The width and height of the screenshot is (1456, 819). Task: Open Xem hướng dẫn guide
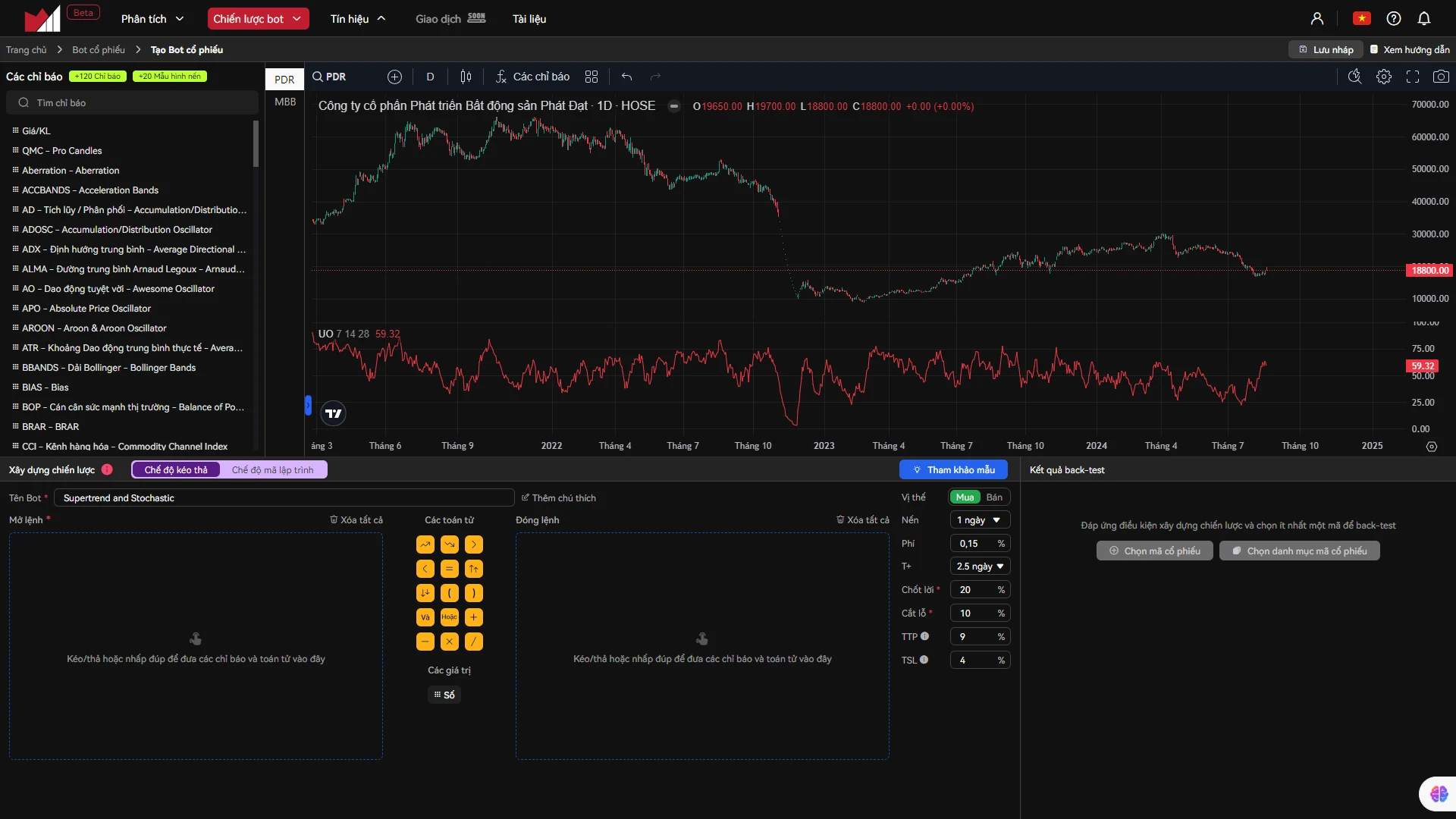1410,50
